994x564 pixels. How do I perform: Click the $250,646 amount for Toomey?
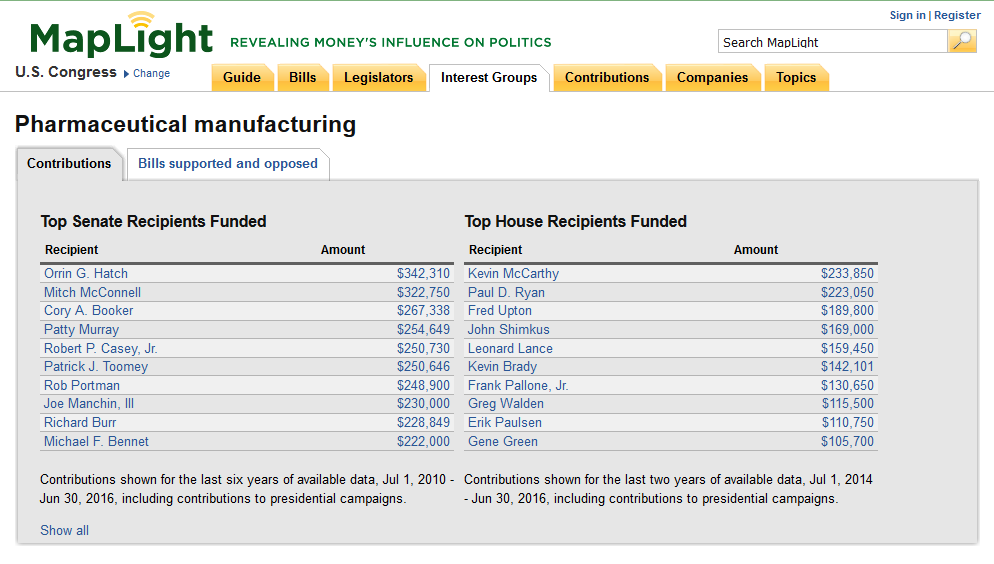[x=423, y=366]
